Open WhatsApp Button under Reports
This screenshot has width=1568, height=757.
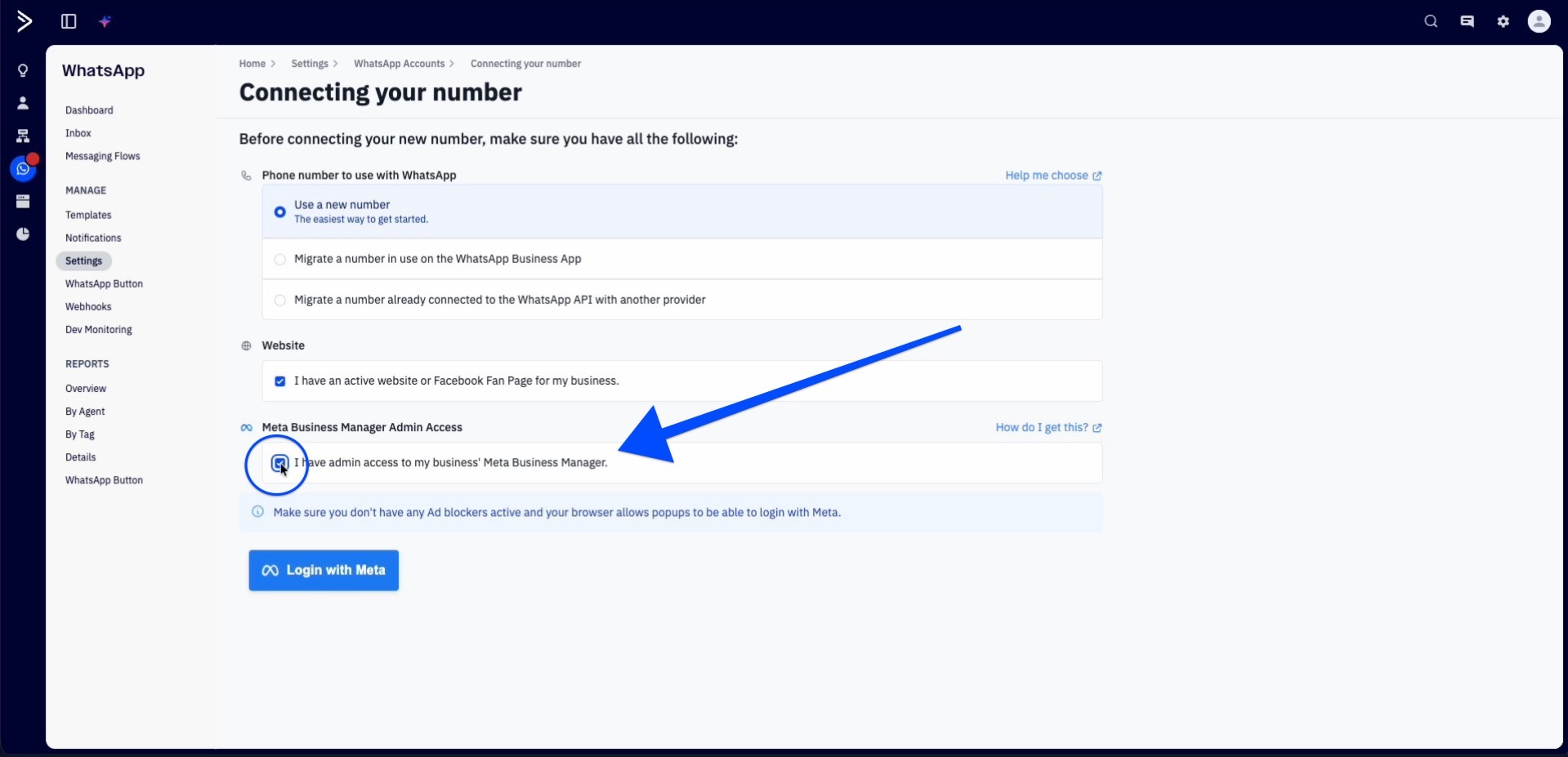(x=104, y=480)
